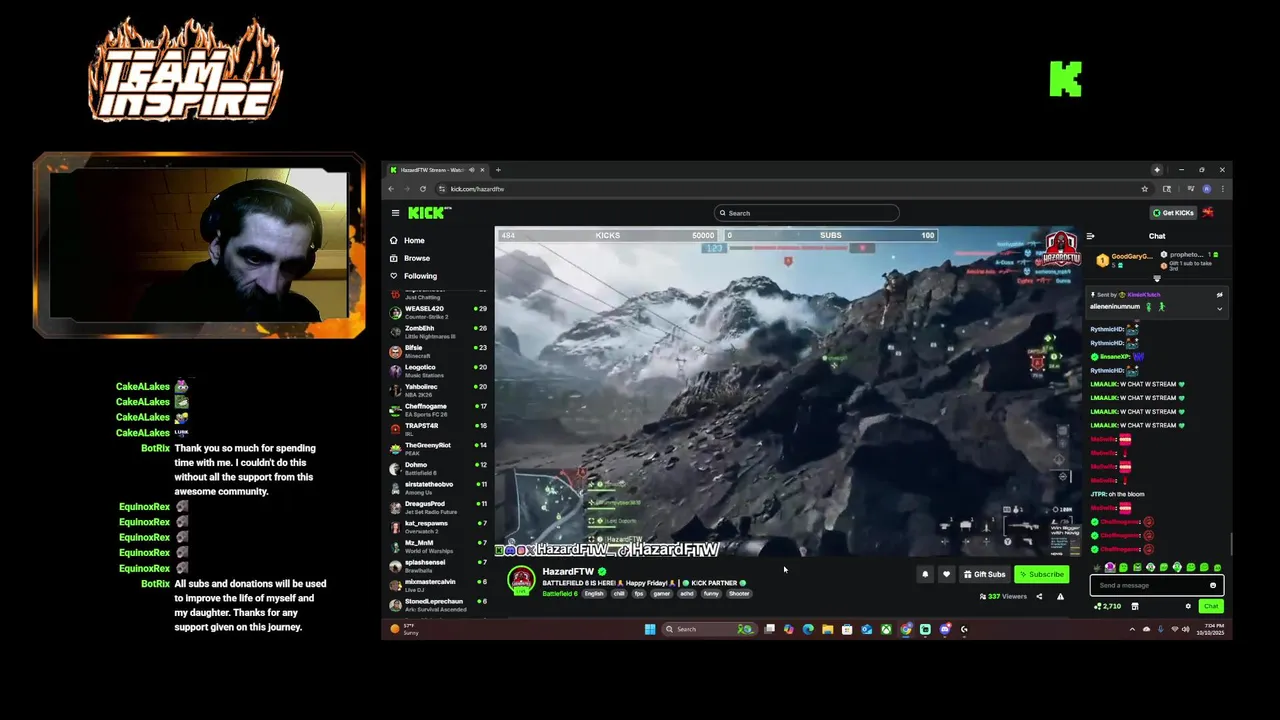
Task: Collapse the chat panel with the arrow icon
Action: [1093, 236]
